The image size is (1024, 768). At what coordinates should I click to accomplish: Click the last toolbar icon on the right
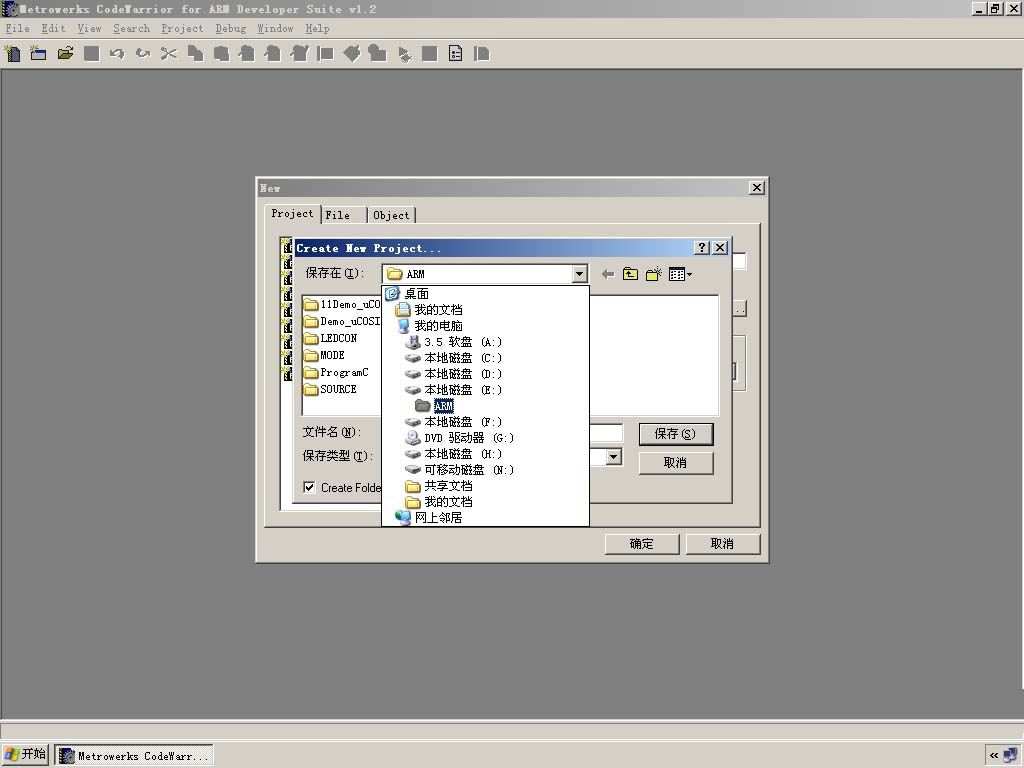tap(482, 54)
